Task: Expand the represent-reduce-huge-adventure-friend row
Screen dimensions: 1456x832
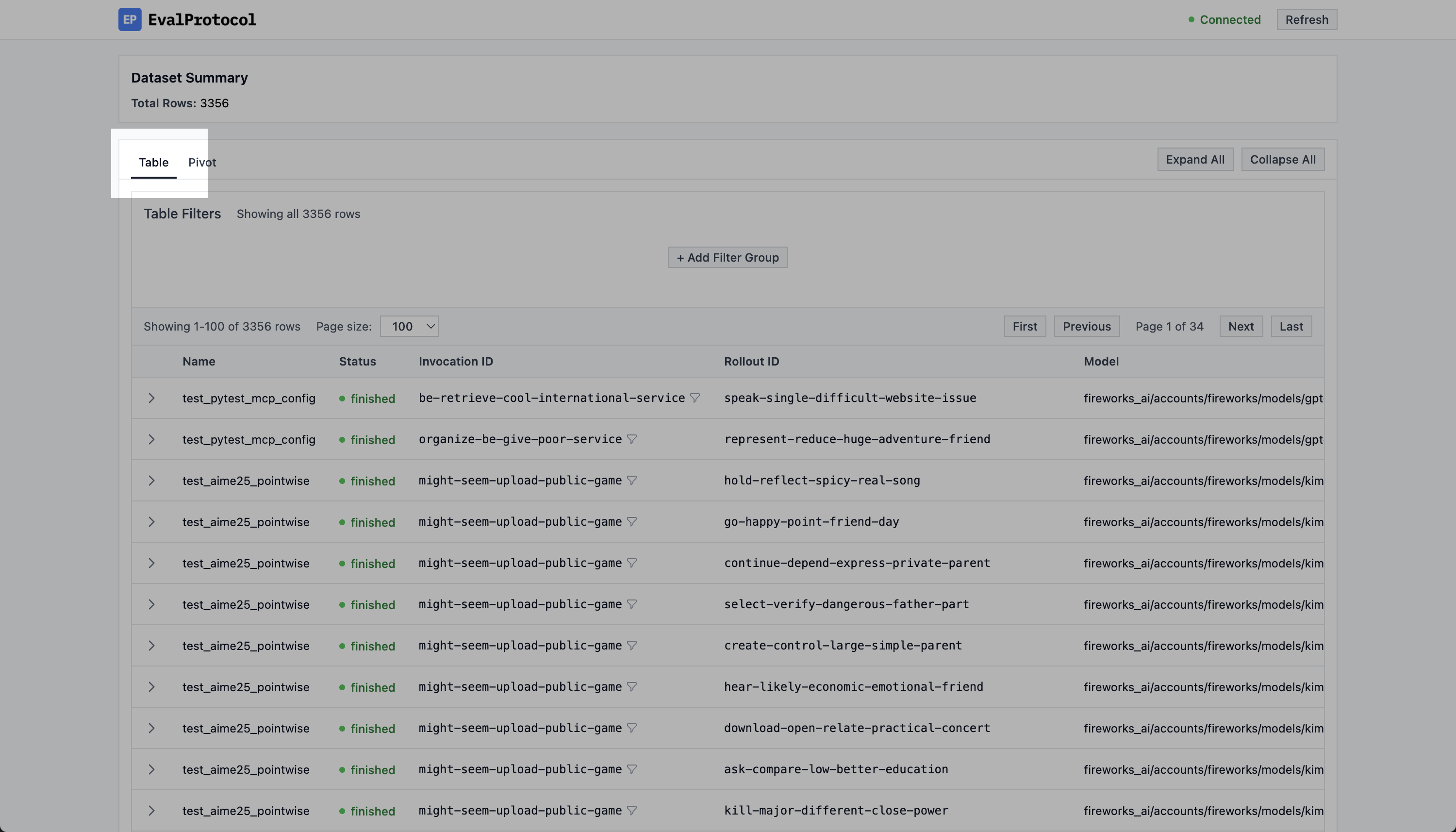Action: (x=151, y=439)
